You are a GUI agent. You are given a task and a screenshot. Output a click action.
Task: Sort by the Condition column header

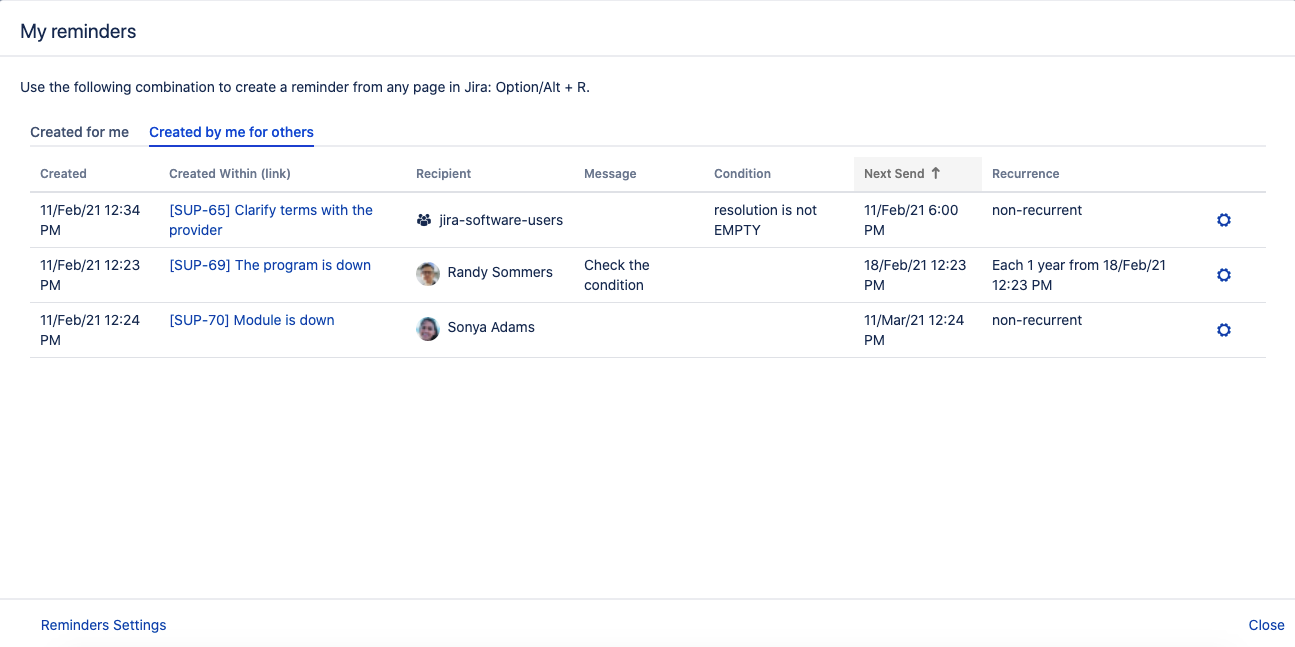click(742, 174)
